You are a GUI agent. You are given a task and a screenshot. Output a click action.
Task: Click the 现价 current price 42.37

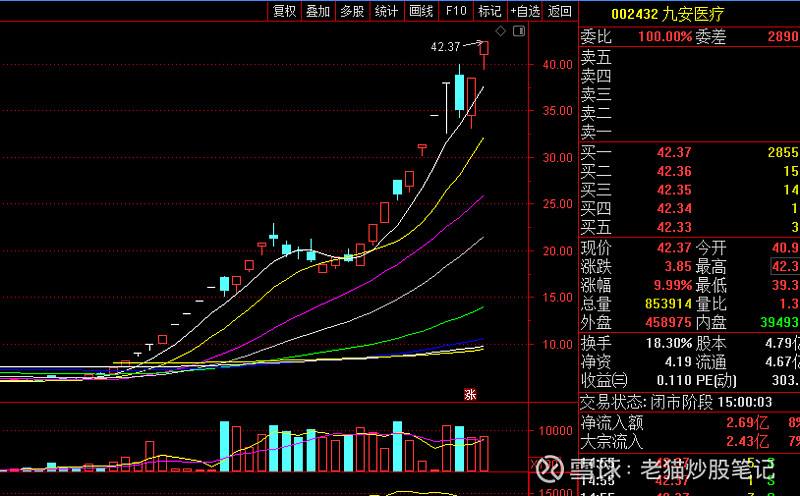point(674,248)
